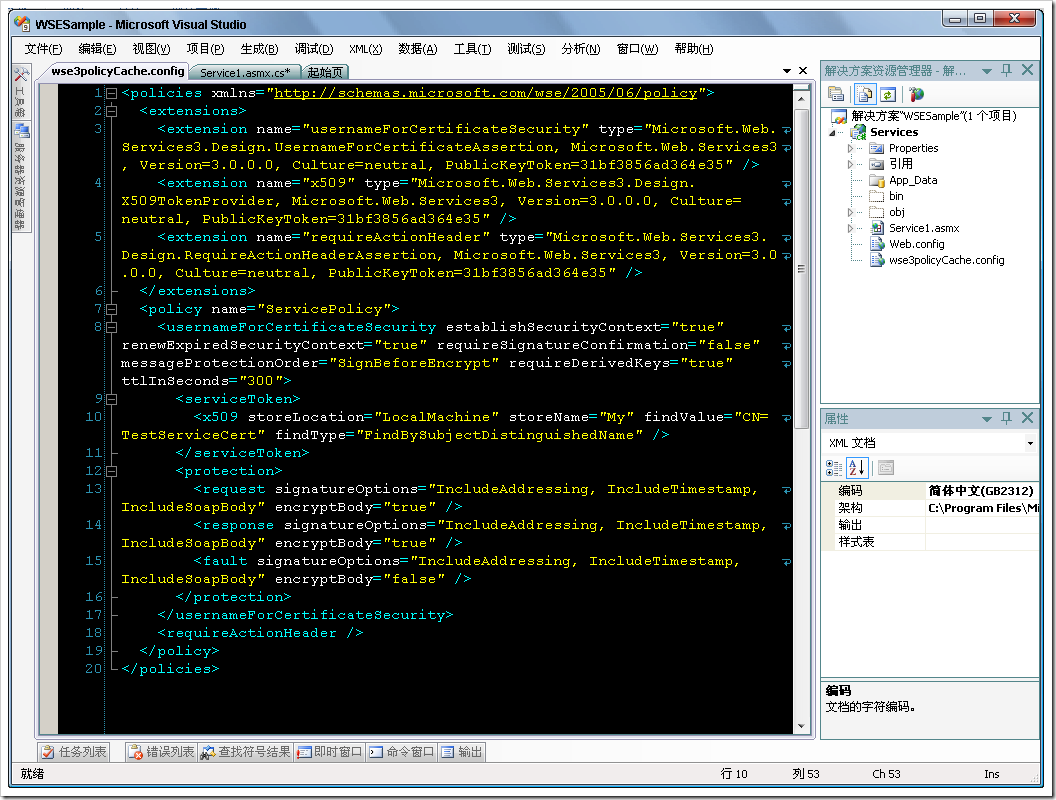
Task: Select wse3policyCache.config in Solution Explorer
Action: click(x=946, y=260)
